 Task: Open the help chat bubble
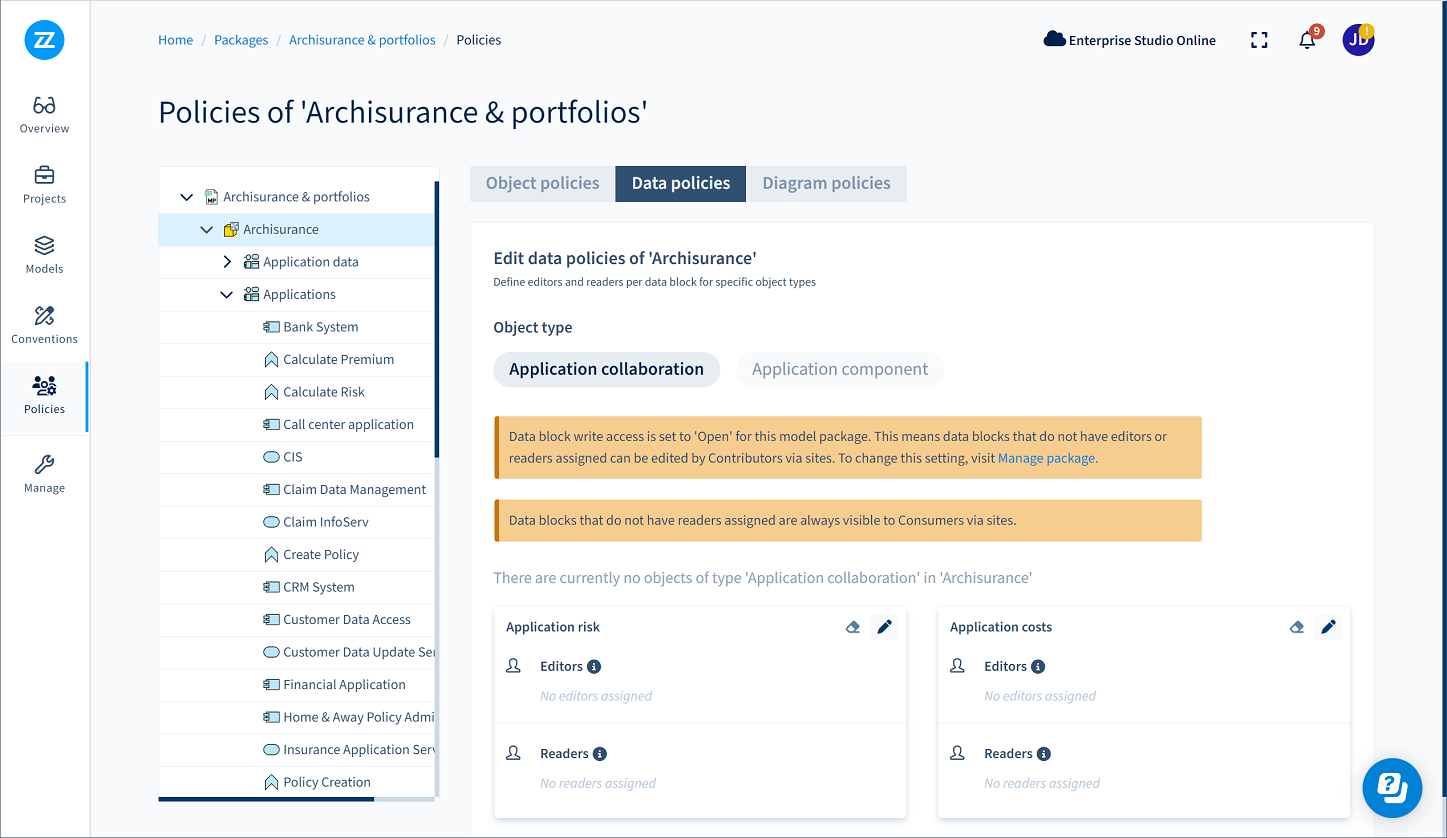coord(1392,788)
